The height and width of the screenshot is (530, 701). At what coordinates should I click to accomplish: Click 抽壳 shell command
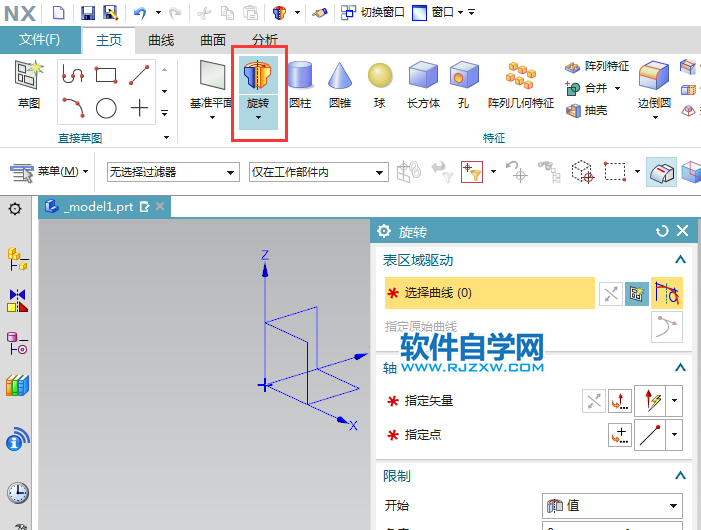click(587, 110)
